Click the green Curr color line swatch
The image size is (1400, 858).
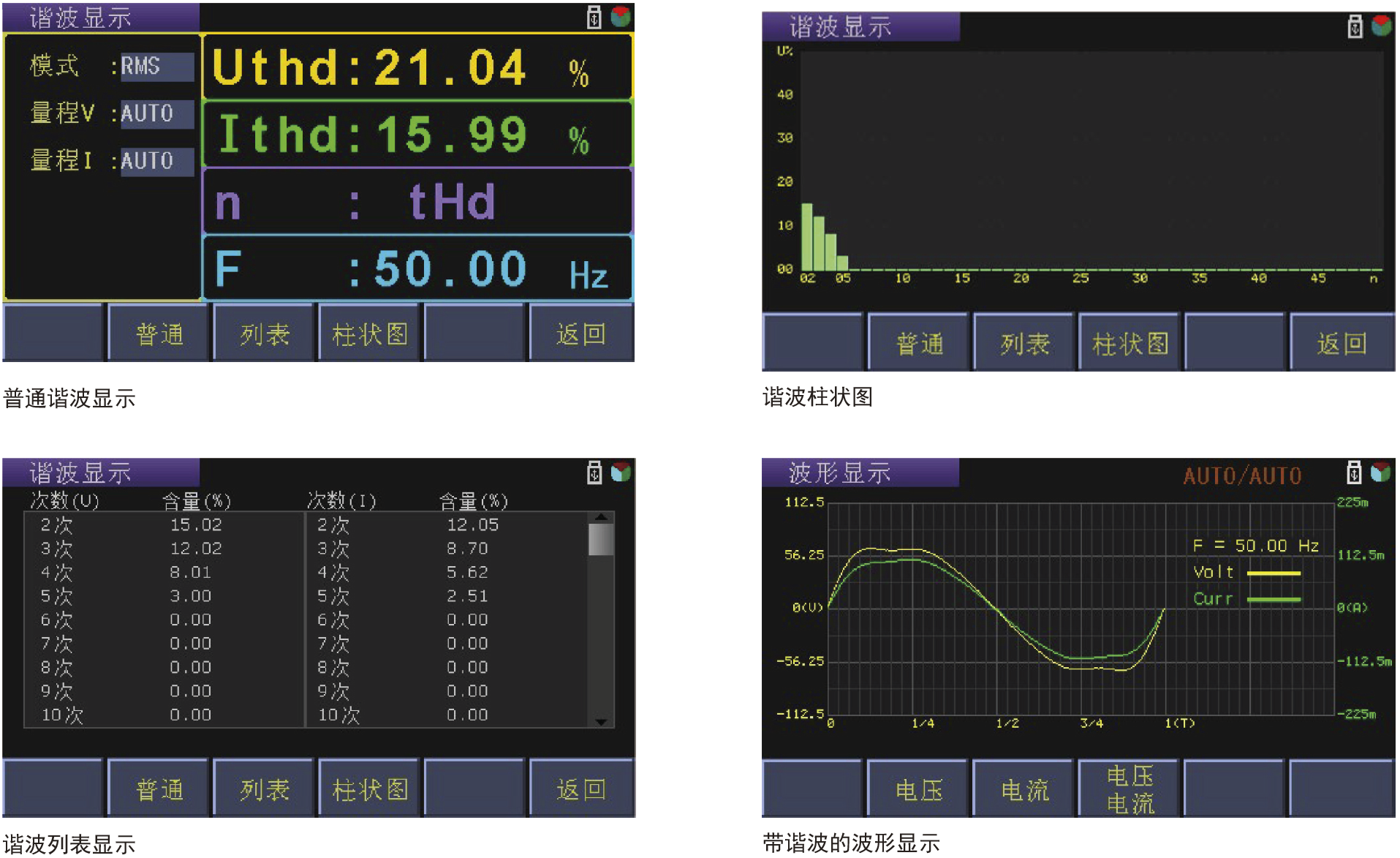click(1276, 598)
